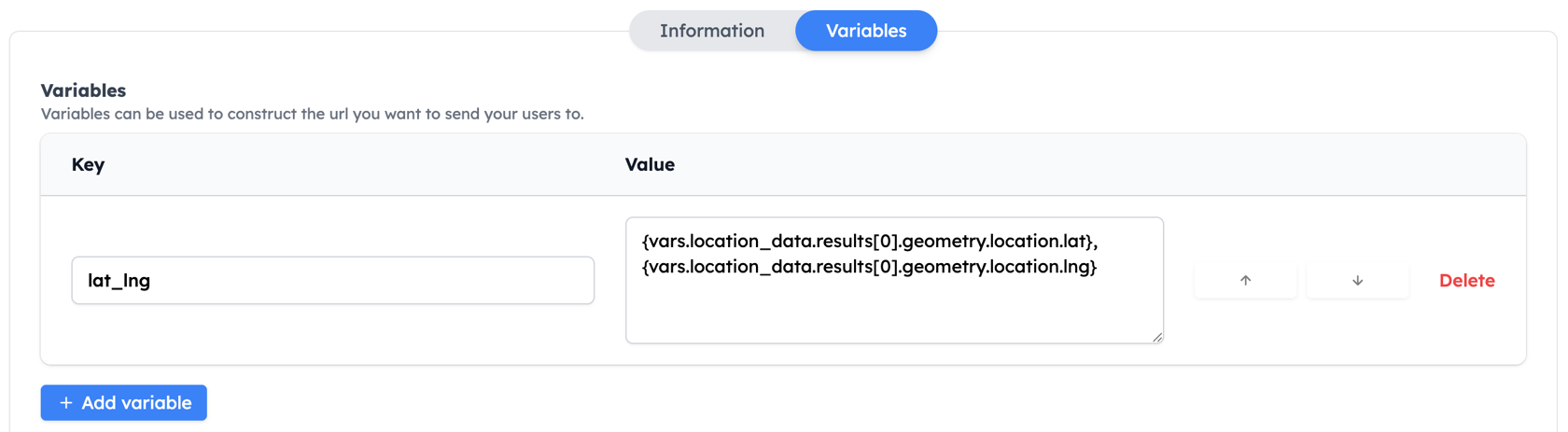Select the Variables tab
This screenshot has height=432, width=1568.
pyautogui.click(x=866, y=31)
